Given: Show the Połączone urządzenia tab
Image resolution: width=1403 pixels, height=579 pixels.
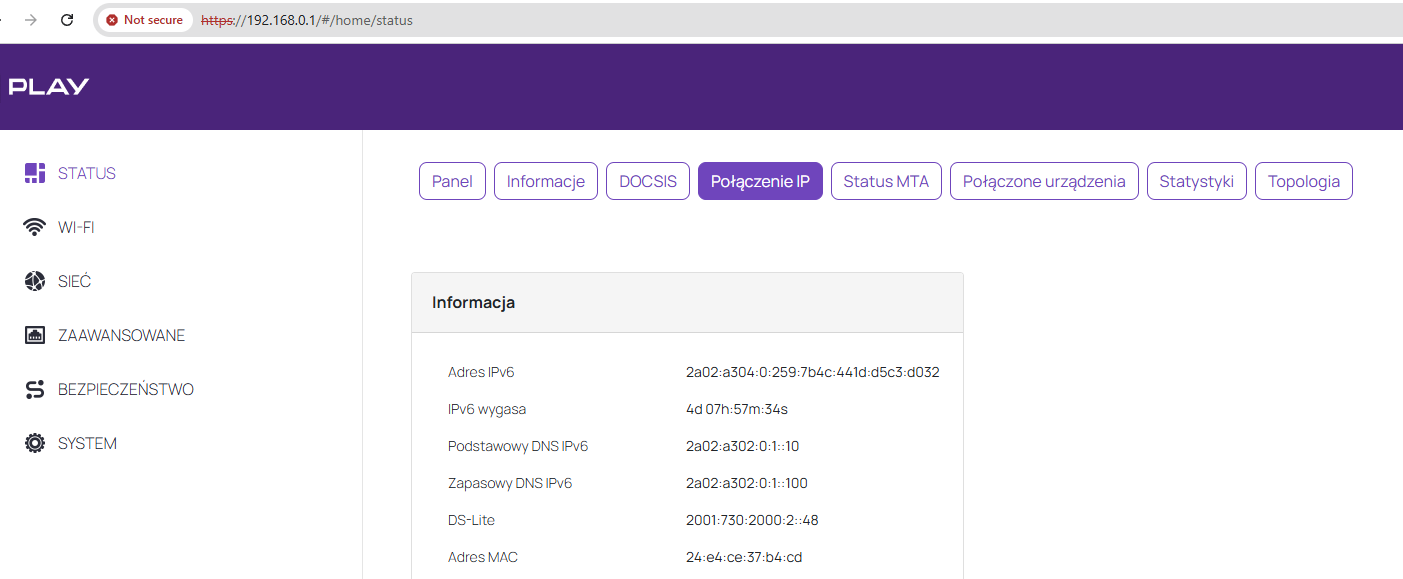Looking at the screenshot, I should (x=1044, y=181).
